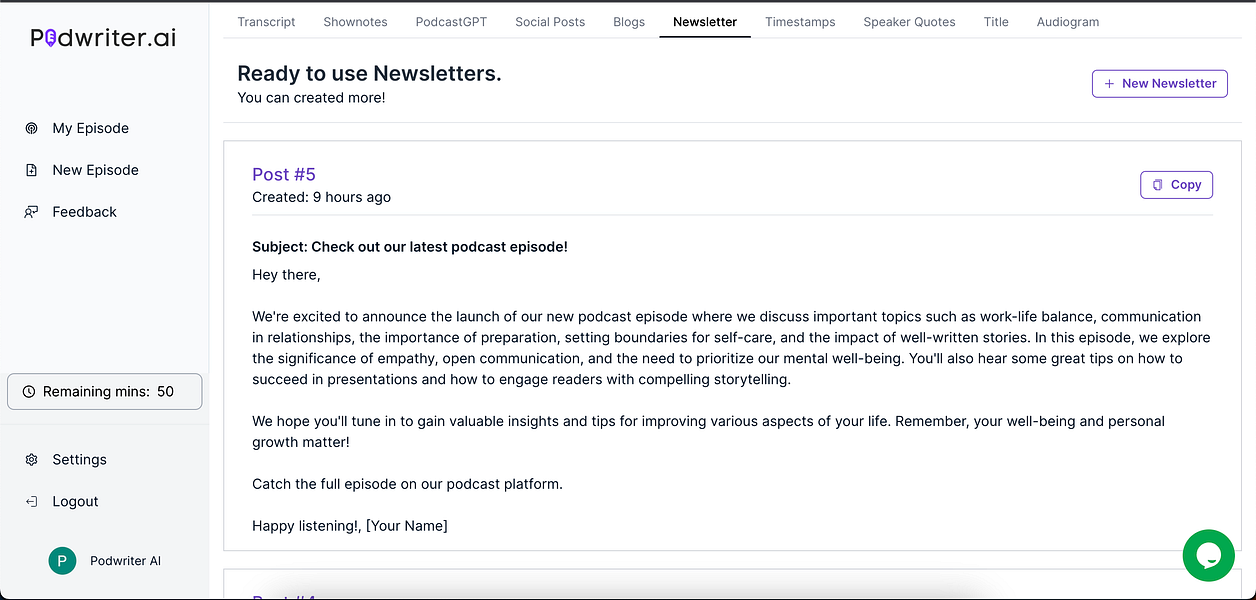Open the Post #5 heading link
1256x600 pixels.
click(284, 174)
